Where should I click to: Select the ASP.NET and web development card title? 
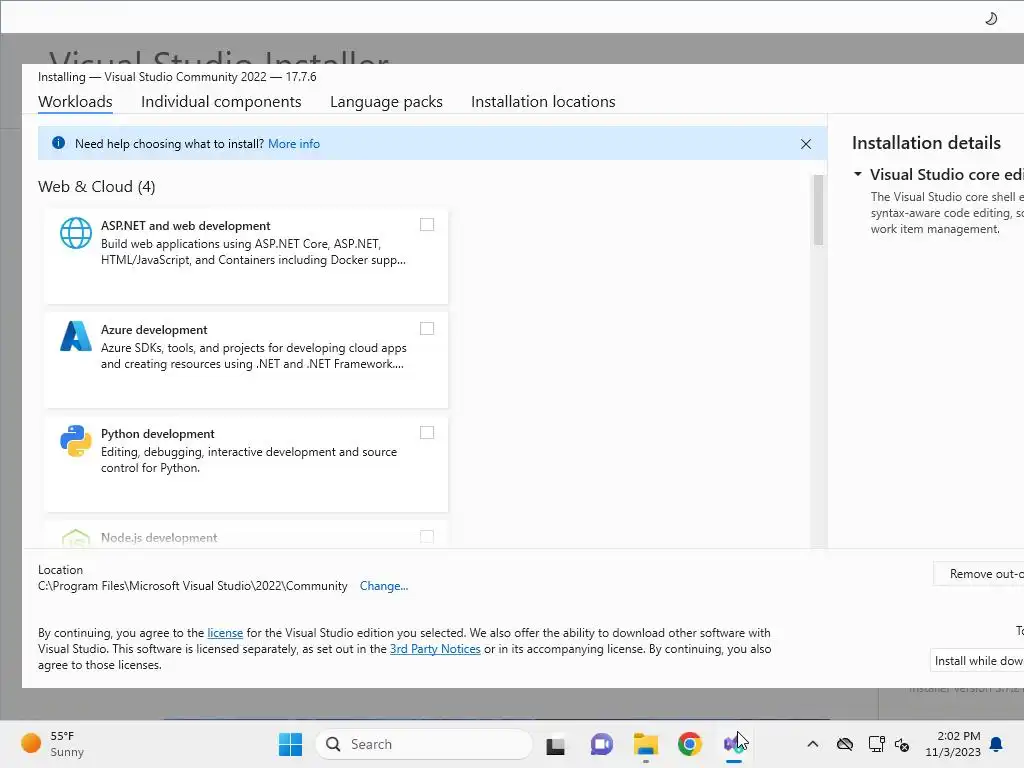pos(185,226)
